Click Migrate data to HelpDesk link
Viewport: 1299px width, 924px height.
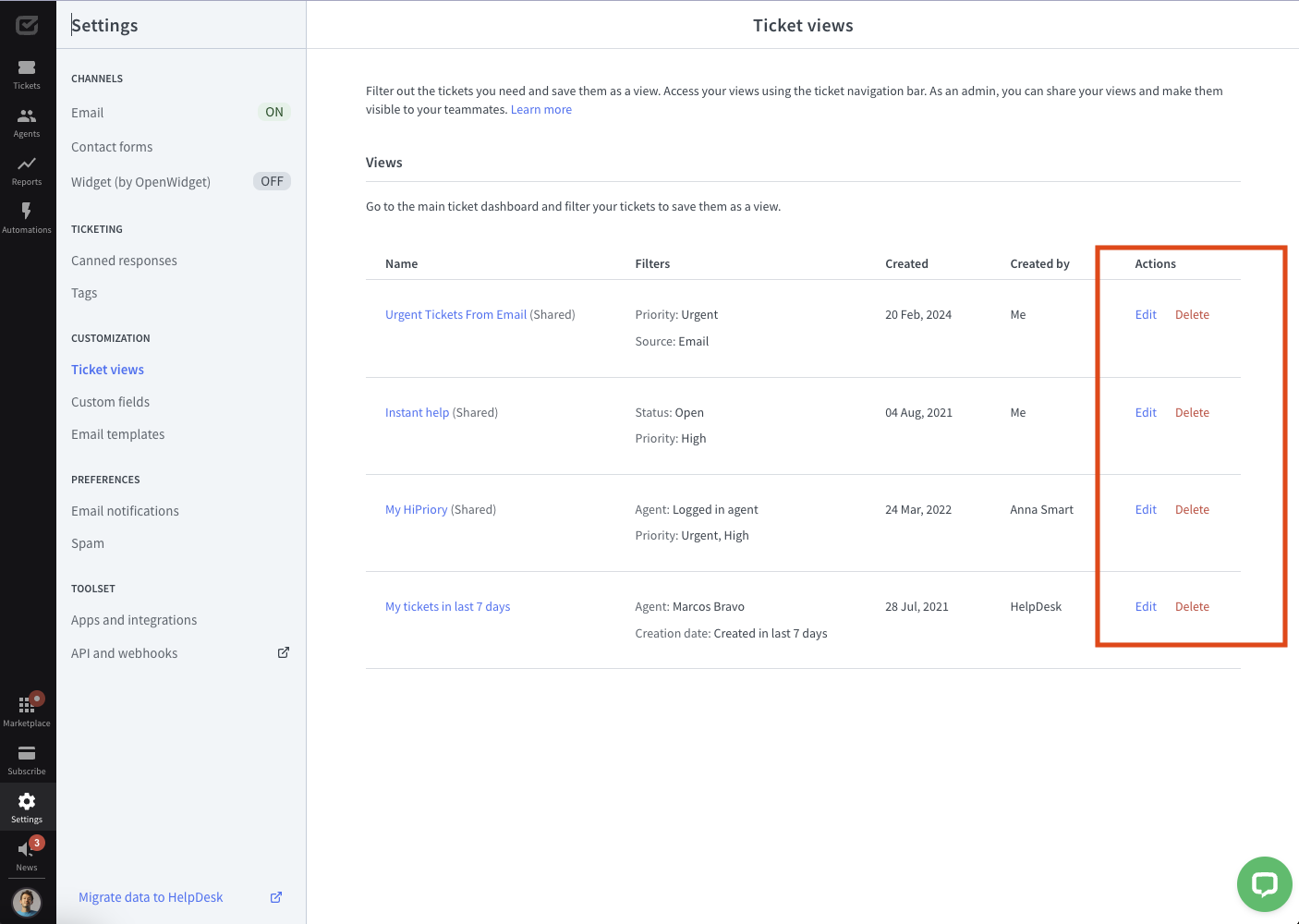pos(151,897)
